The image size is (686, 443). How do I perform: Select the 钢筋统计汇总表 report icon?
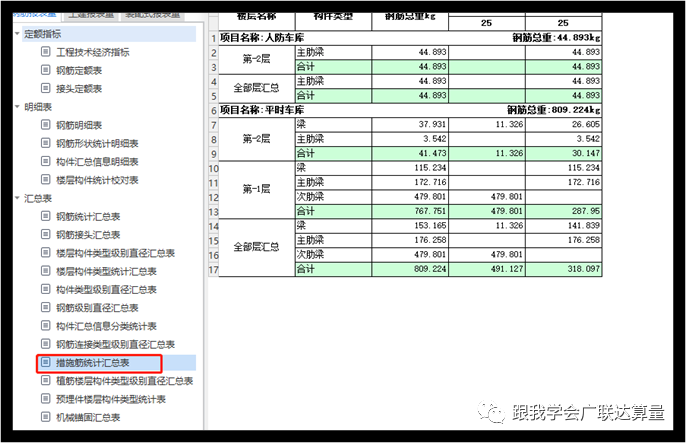46,216
